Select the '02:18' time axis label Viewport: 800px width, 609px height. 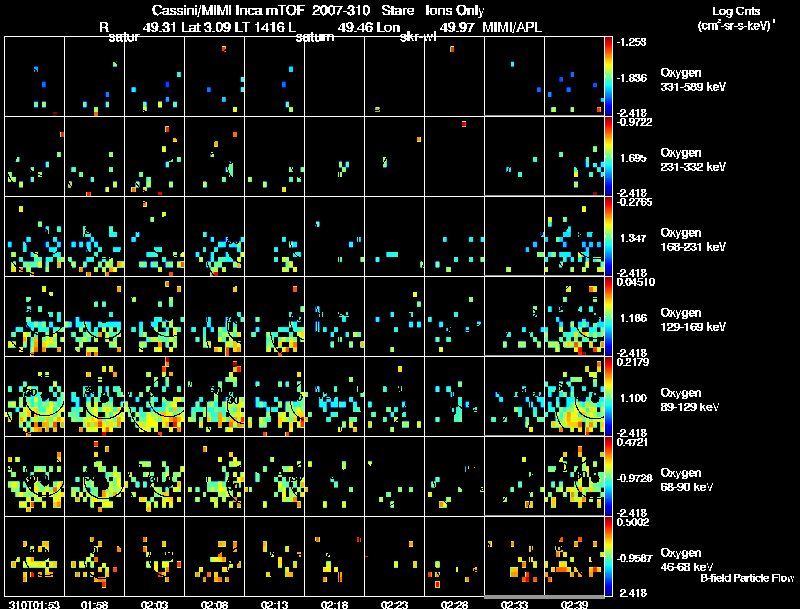pyautogui.click(x=334, y=605)
